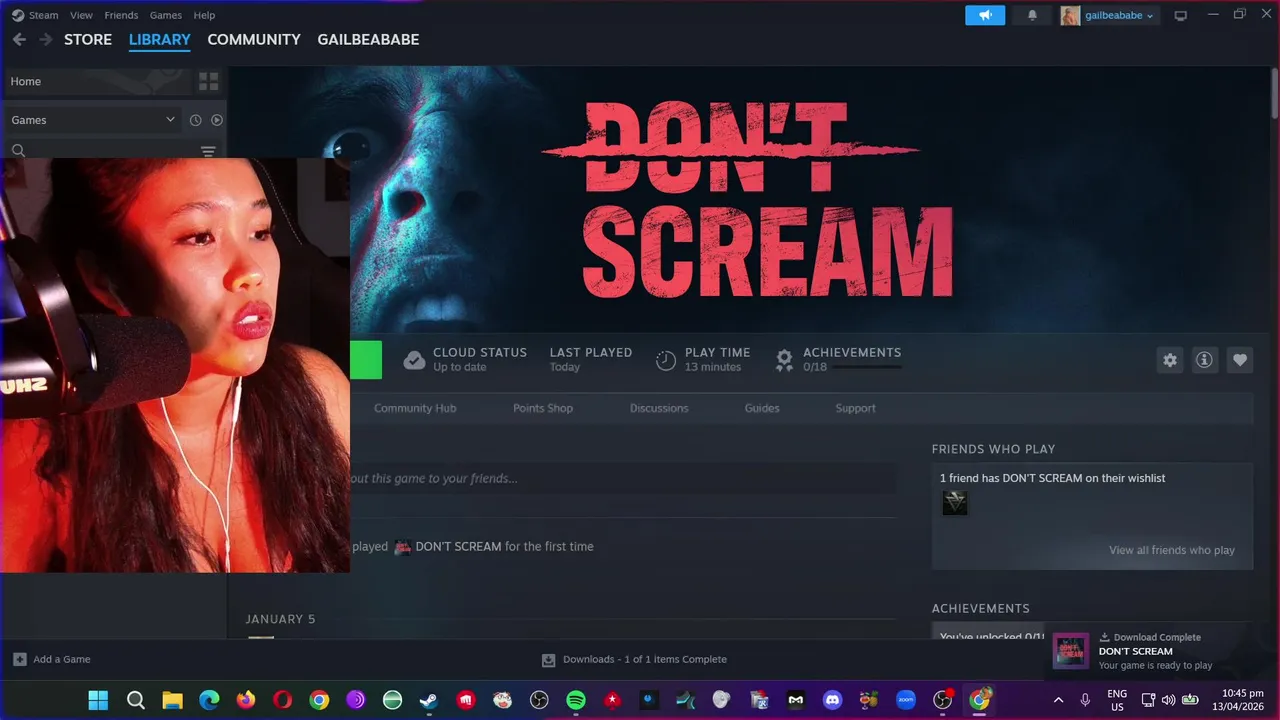
Task: Open the Discussions link
Action: [x=659, y=408]
